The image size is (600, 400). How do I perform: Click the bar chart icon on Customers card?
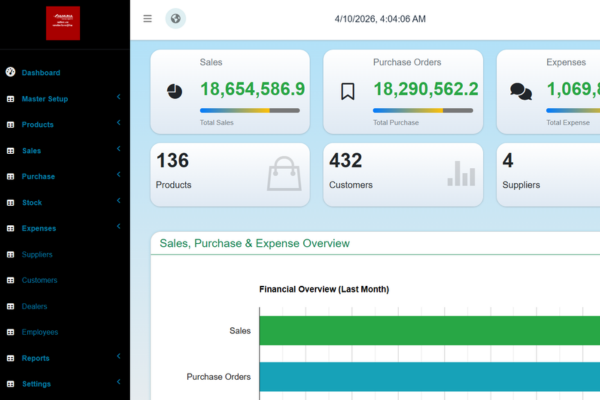coord(461,174)
